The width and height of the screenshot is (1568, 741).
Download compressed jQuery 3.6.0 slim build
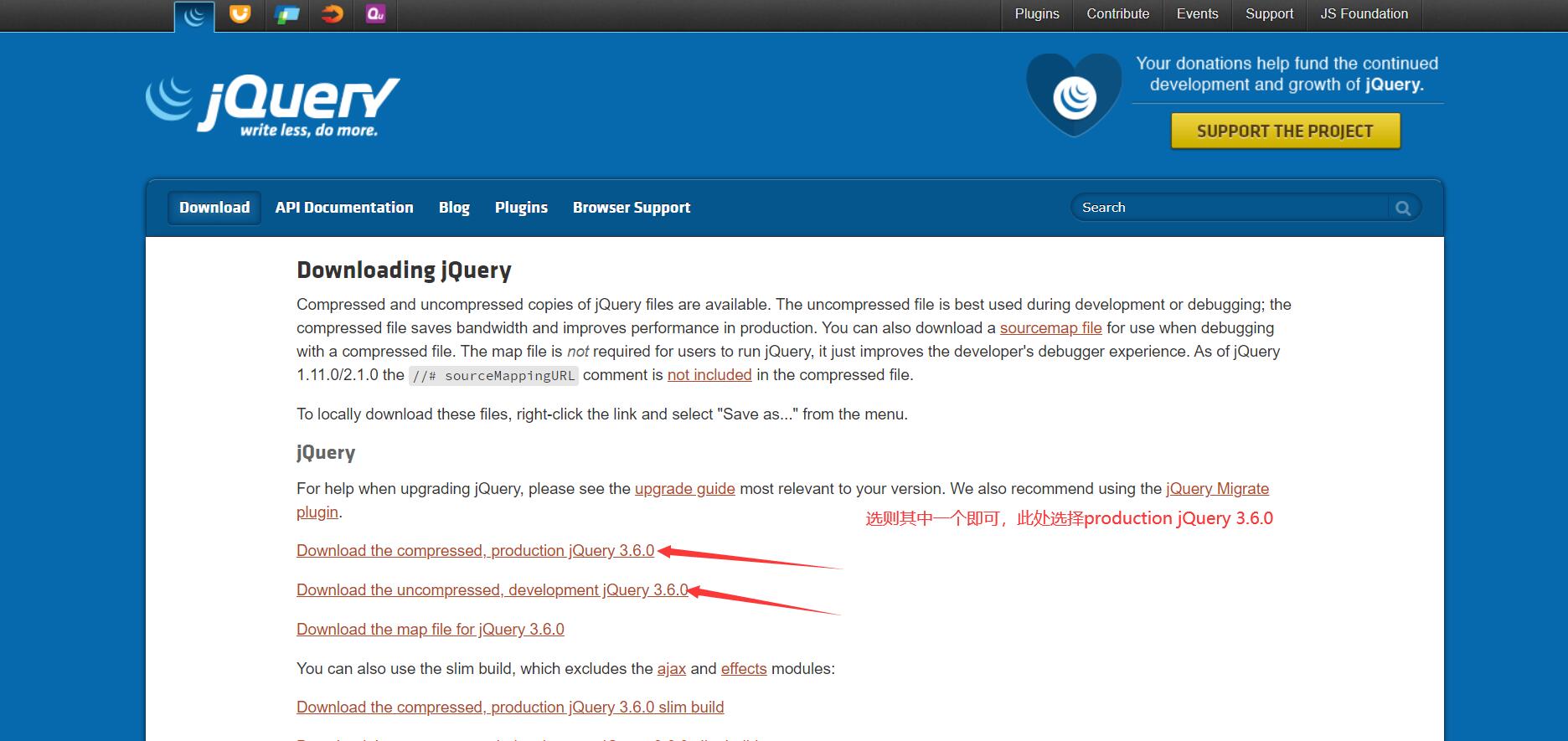(510, 708)
